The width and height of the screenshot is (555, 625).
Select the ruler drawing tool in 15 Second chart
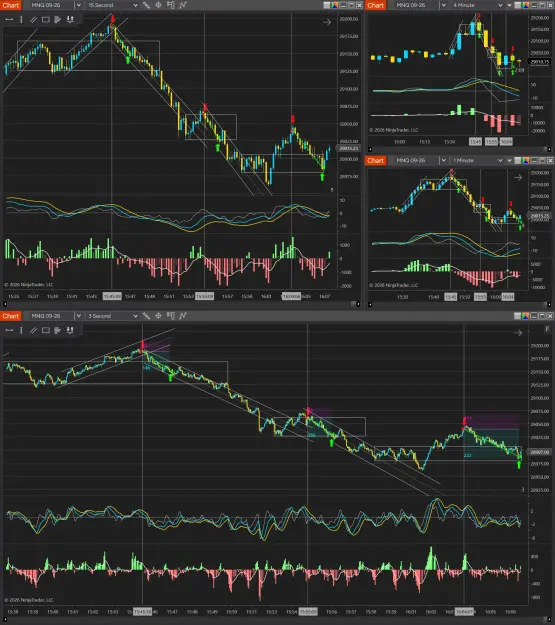147,5
